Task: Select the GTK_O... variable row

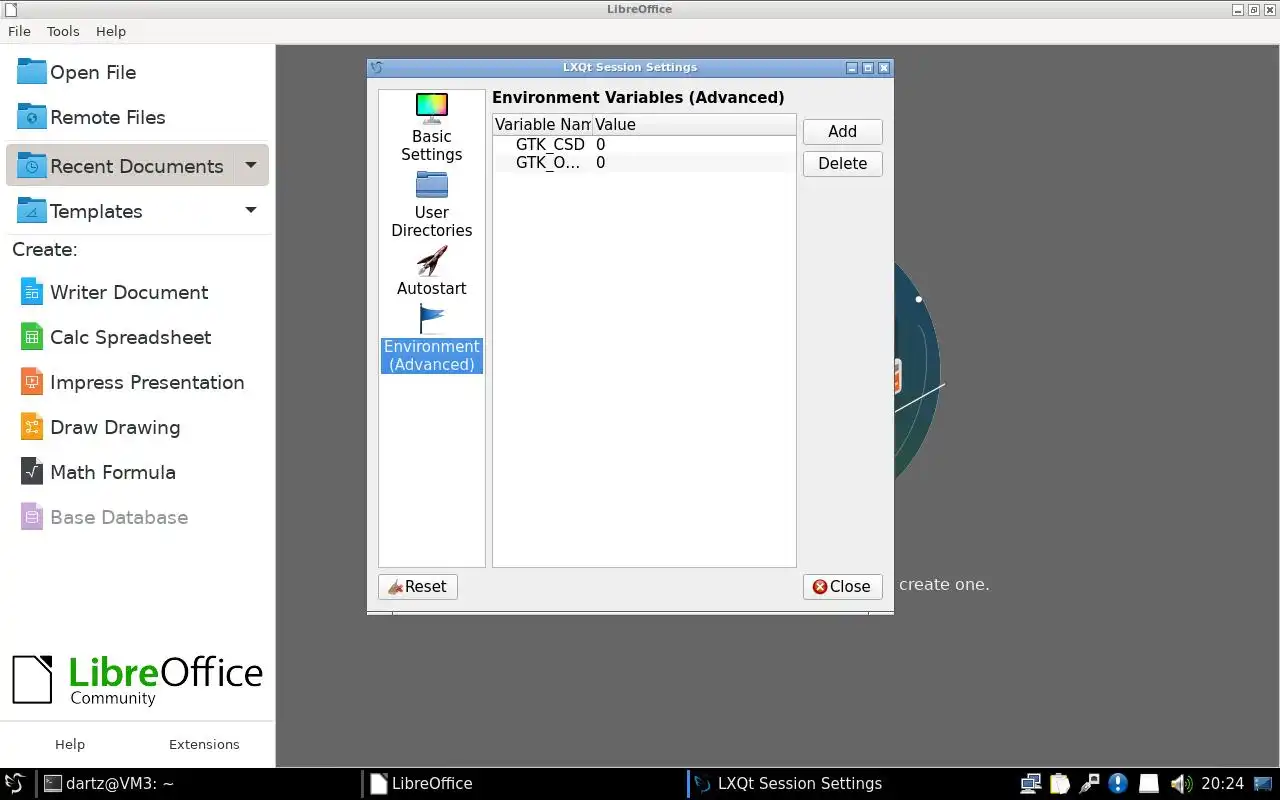Action: [x=644, y=163]
